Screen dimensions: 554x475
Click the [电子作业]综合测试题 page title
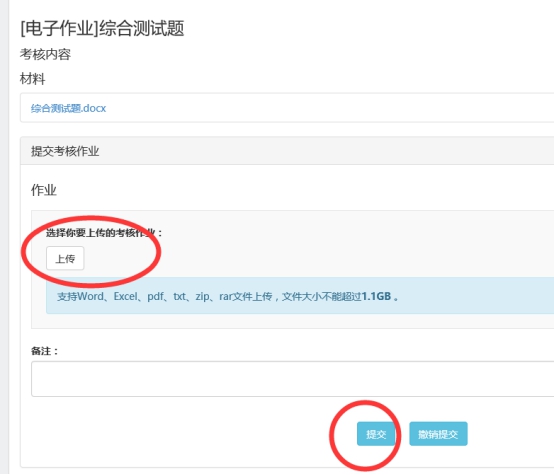102,28
